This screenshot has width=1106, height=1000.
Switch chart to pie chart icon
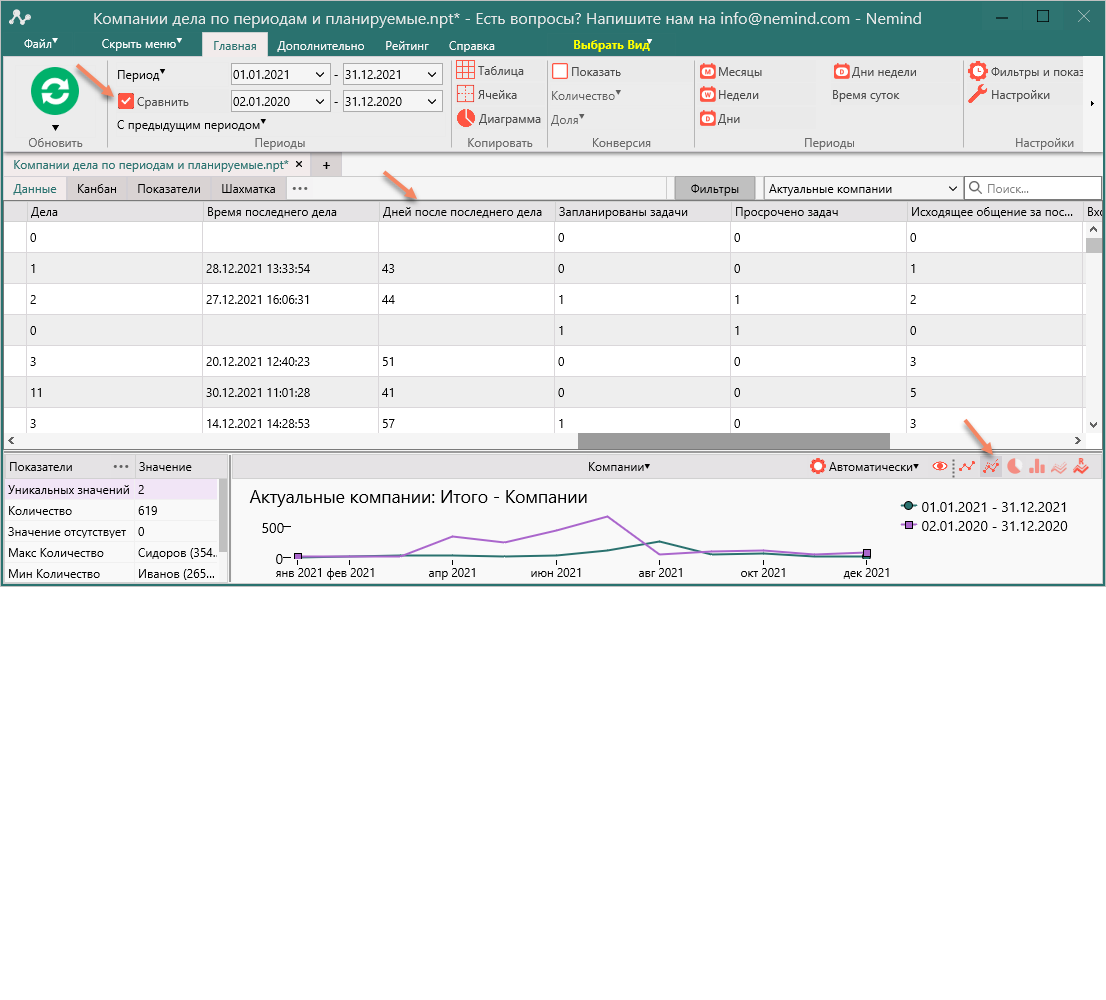tap(1014, 466)
